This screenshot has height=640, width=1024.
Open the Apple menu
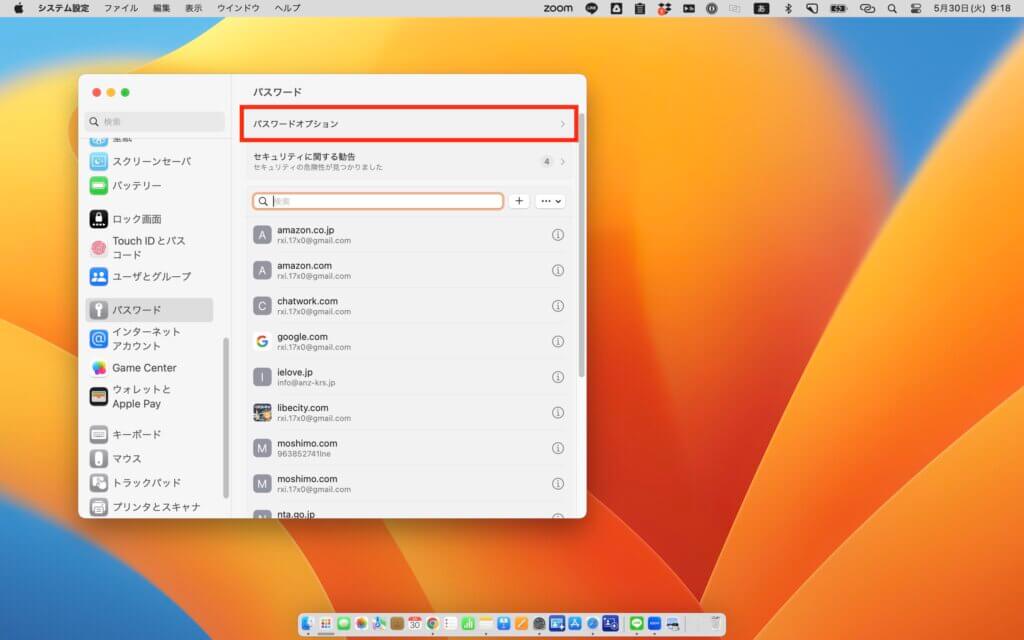[x=18, y=8]
